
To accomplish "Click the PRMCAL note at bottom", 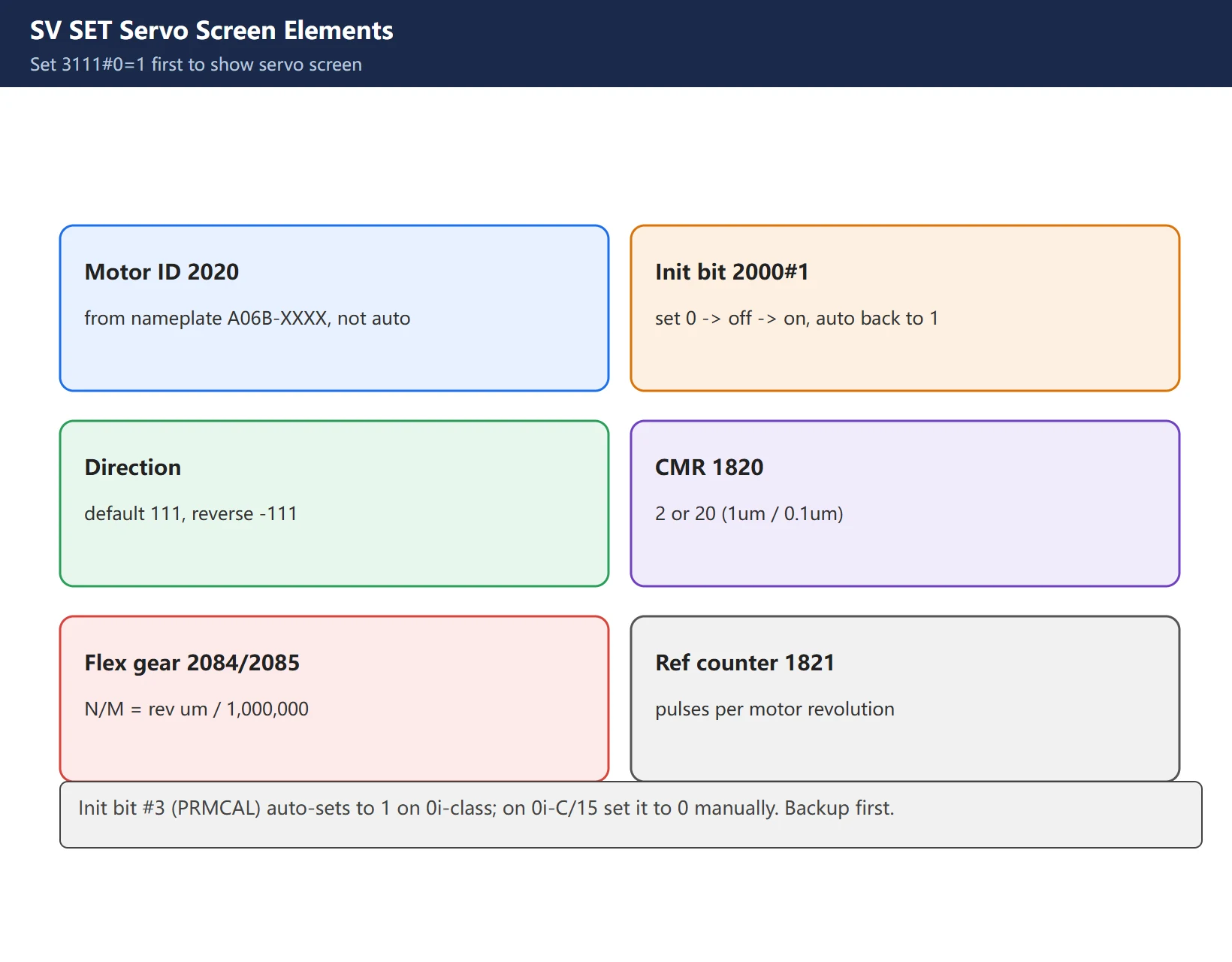I will pos(631,815).
